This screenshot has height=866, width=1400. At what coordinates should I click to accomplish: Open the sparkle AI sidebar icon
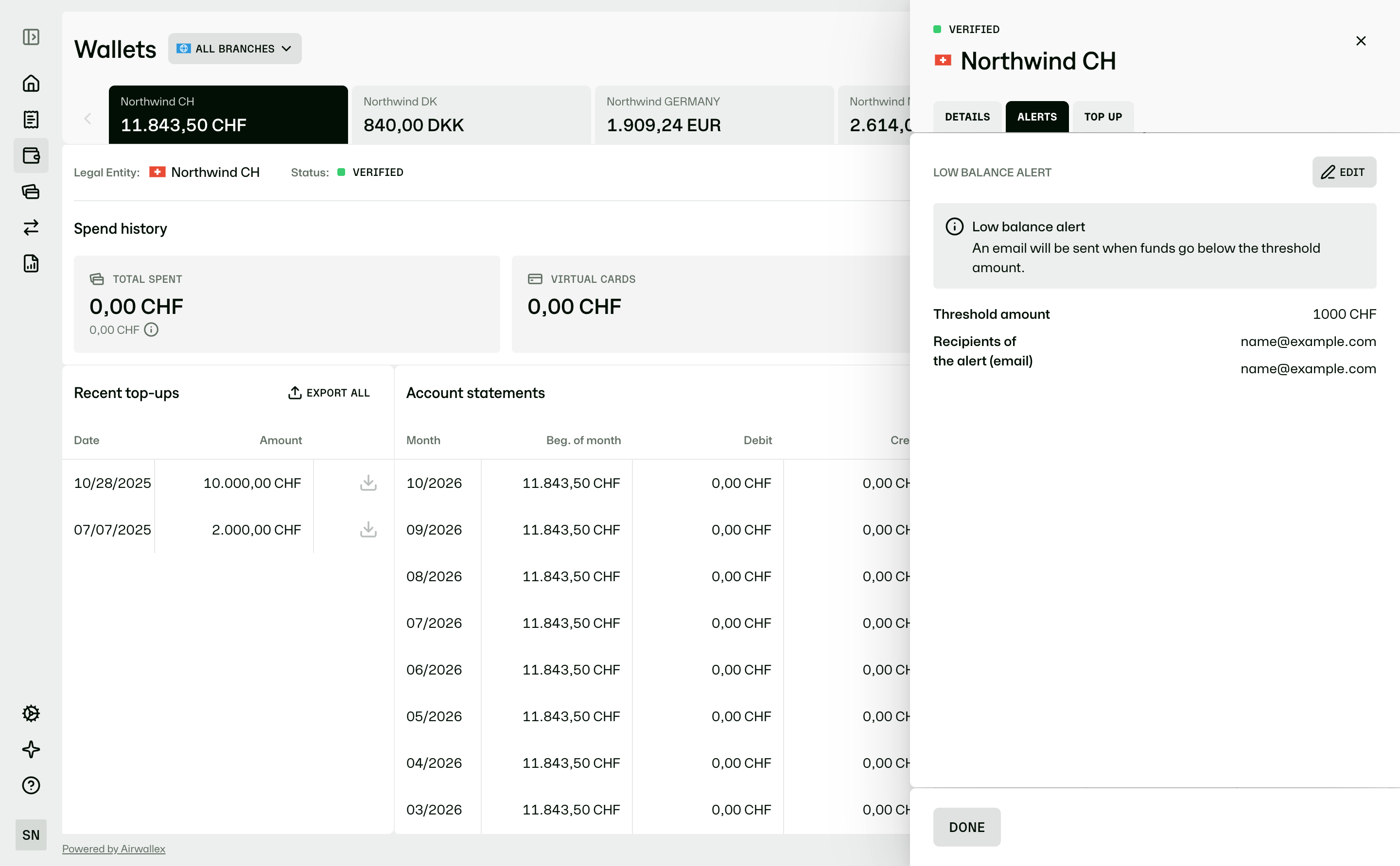click(31, 749)
